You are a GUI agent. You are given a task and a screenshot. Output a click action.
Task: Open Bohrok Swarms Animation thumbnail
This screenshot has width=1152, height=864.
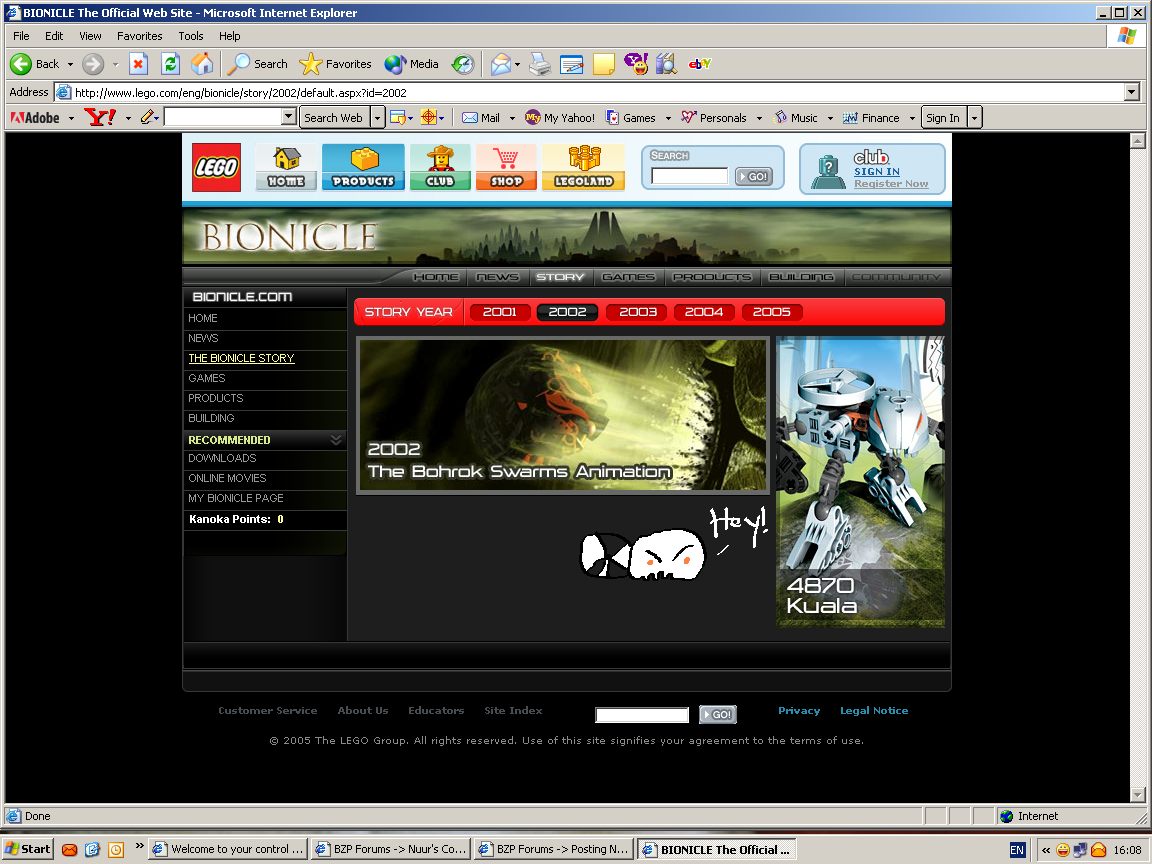(563, 415)
